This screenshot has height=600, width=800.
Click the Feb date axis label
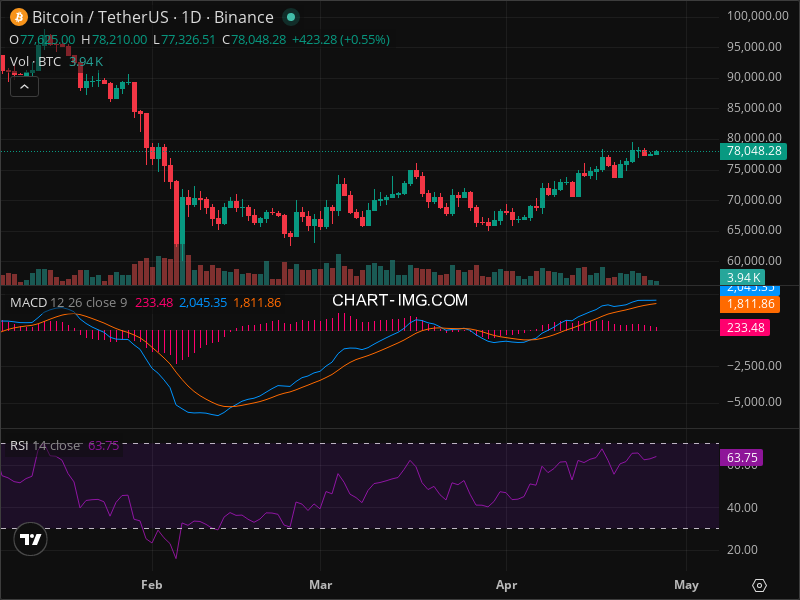pos(152,585)
